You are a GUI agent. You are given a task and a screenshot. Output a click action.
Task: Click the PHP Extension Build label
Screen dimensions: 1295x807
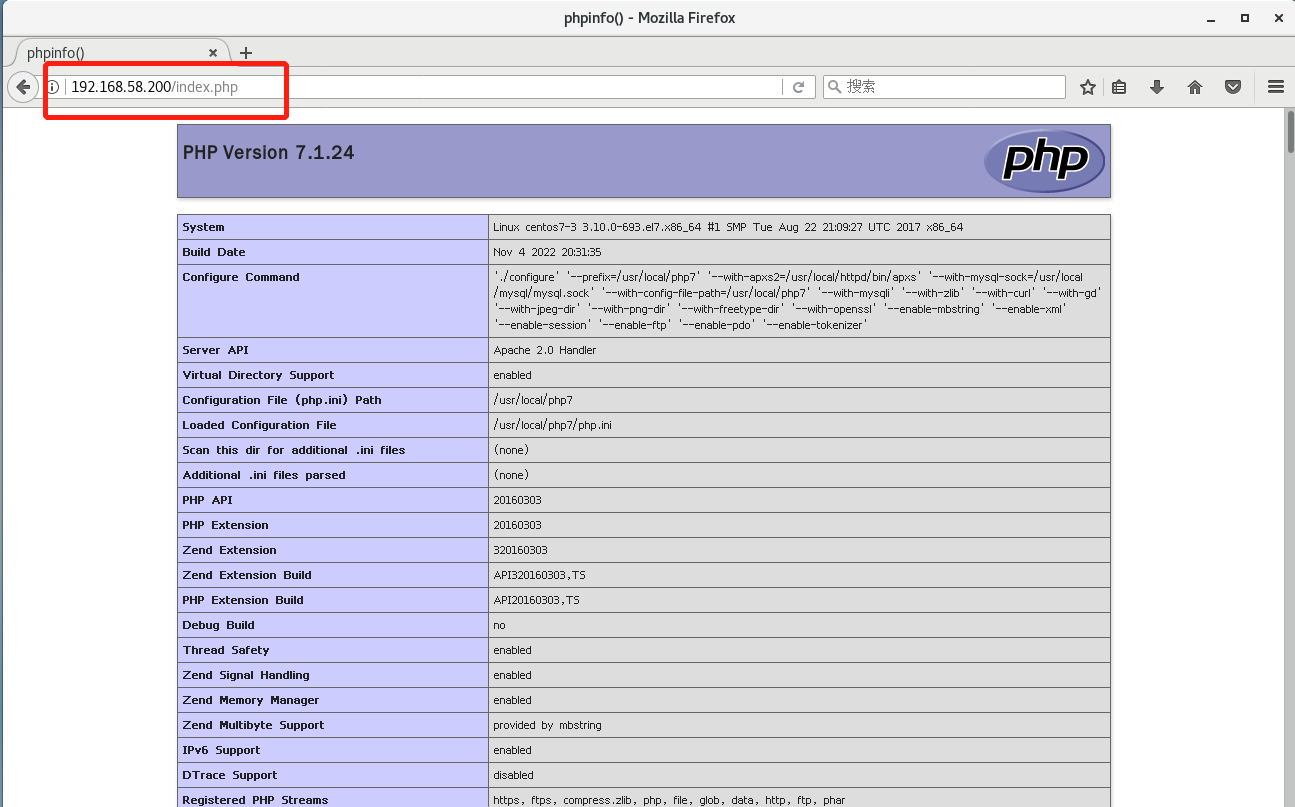pos(243,600)
